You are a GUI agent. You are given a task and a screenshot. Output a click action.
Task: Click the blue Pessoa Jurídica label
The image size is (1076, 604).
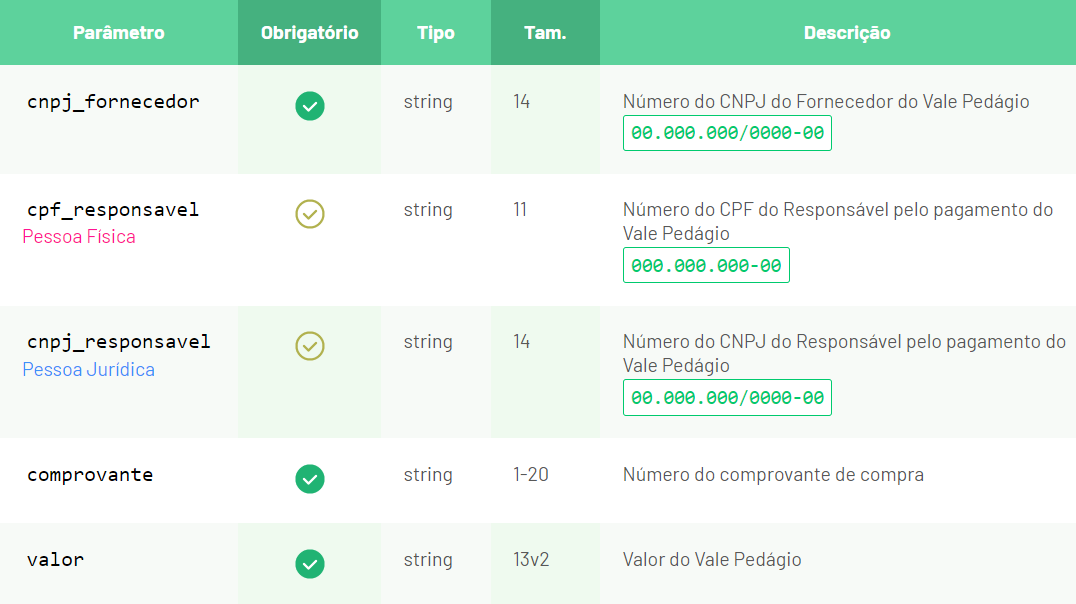click(x=89, y=369)
